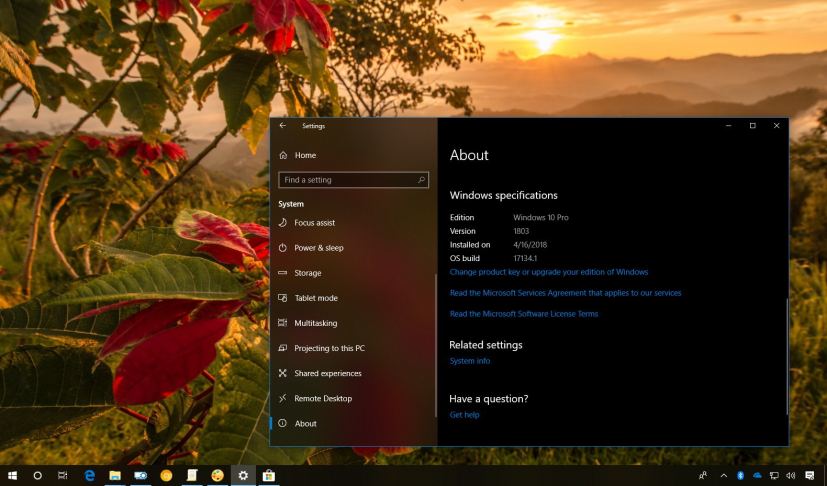Click the Find a setting search box
Screen dimensions: 827x486
353,180
